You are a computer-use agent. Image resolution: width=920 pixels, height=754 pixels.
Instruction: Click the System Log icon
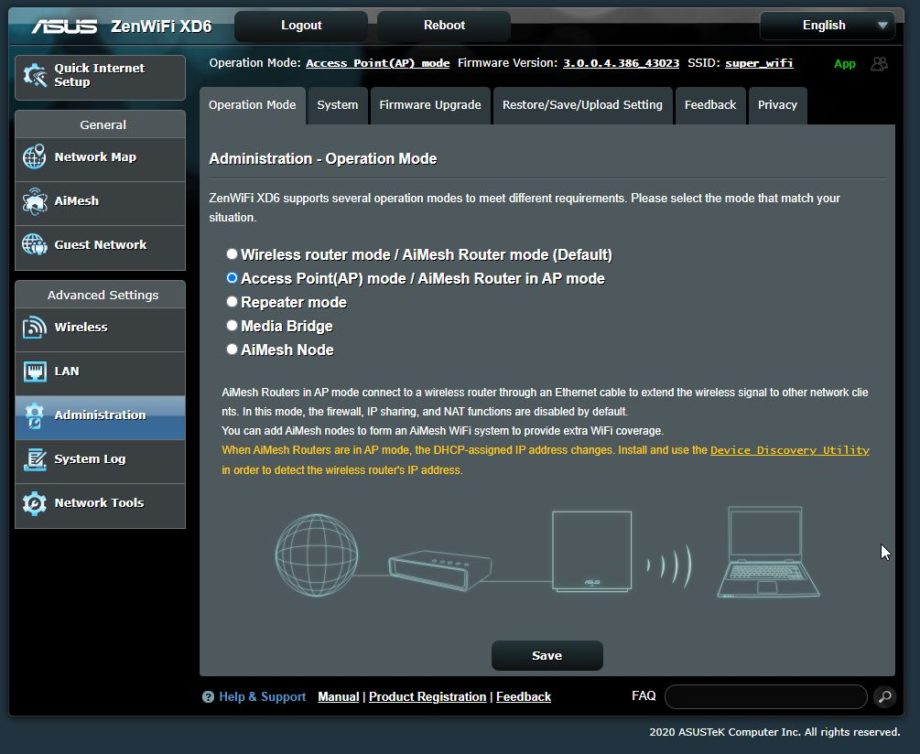click(x=35, y=459)
